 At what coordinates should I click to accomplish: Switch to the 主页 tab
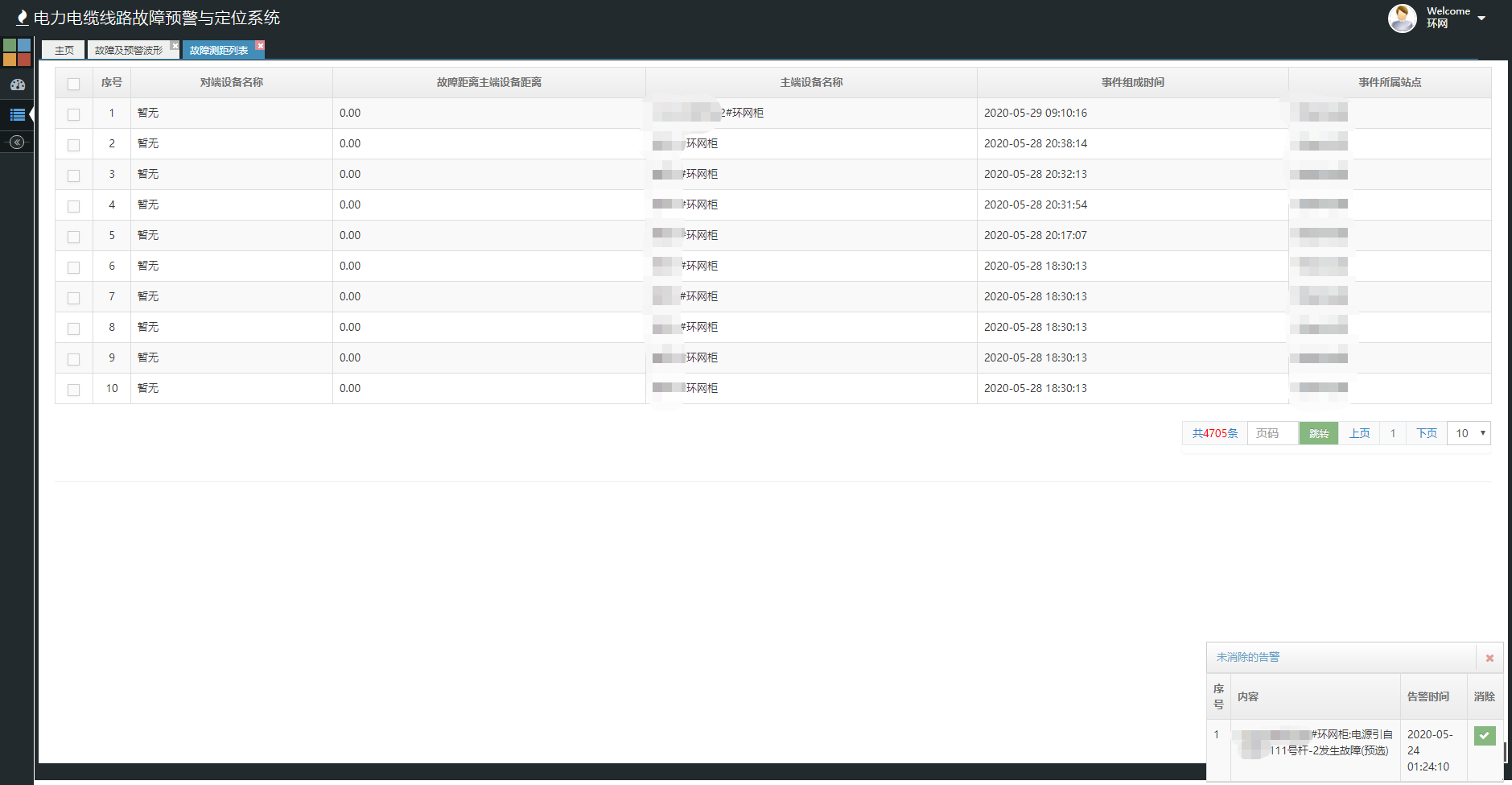[64, 50]
